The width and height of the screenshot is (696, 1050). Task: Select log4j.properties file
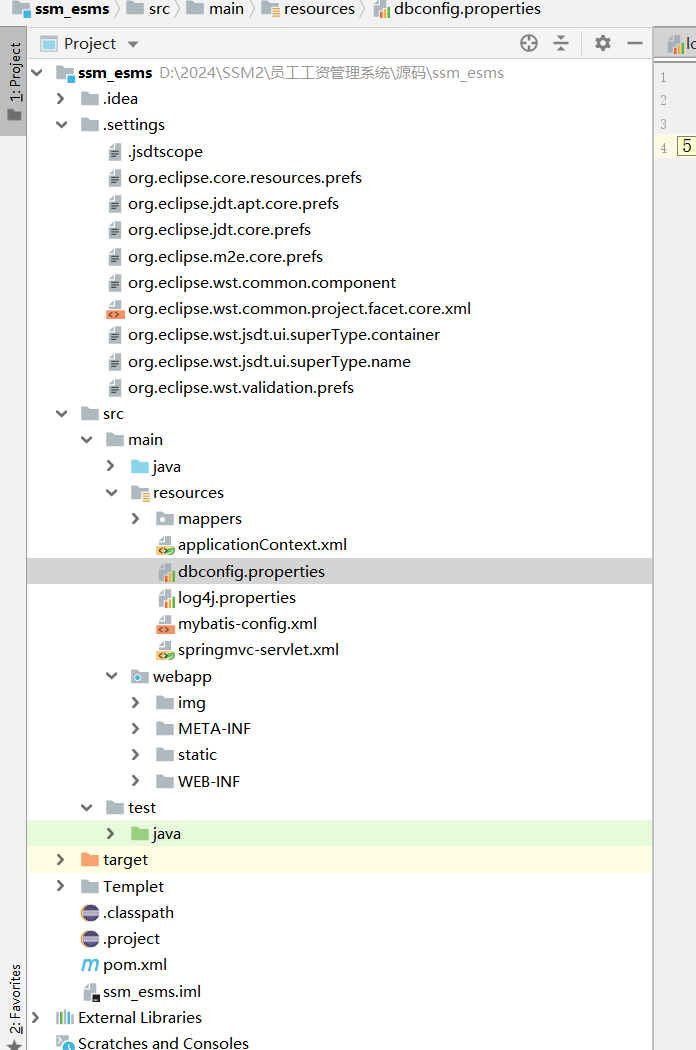(236, 598)
